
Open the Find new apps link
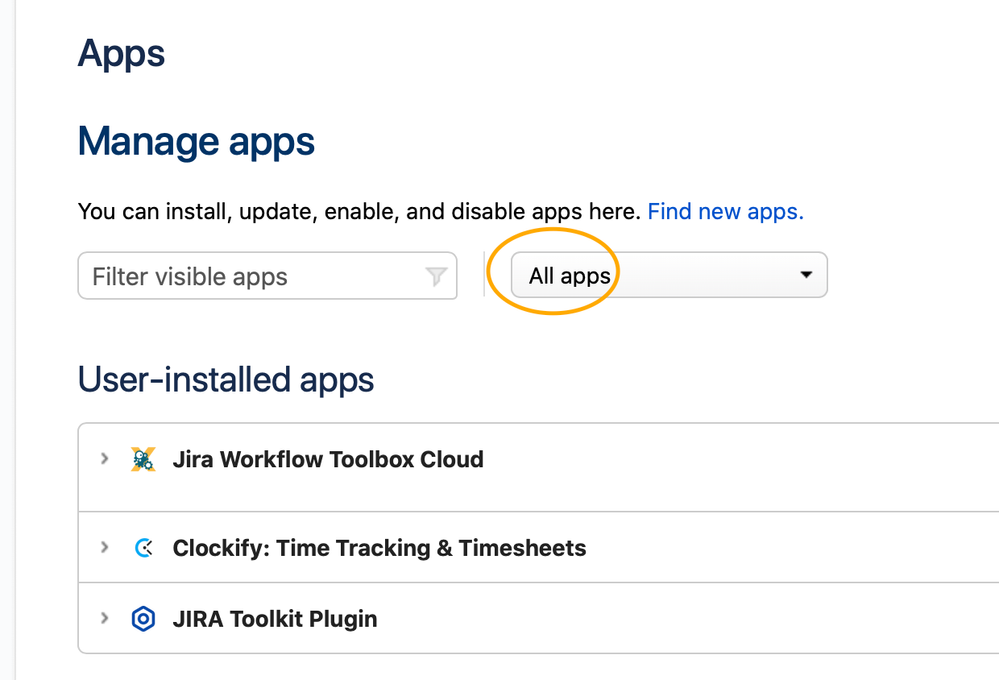pos(726,211)
